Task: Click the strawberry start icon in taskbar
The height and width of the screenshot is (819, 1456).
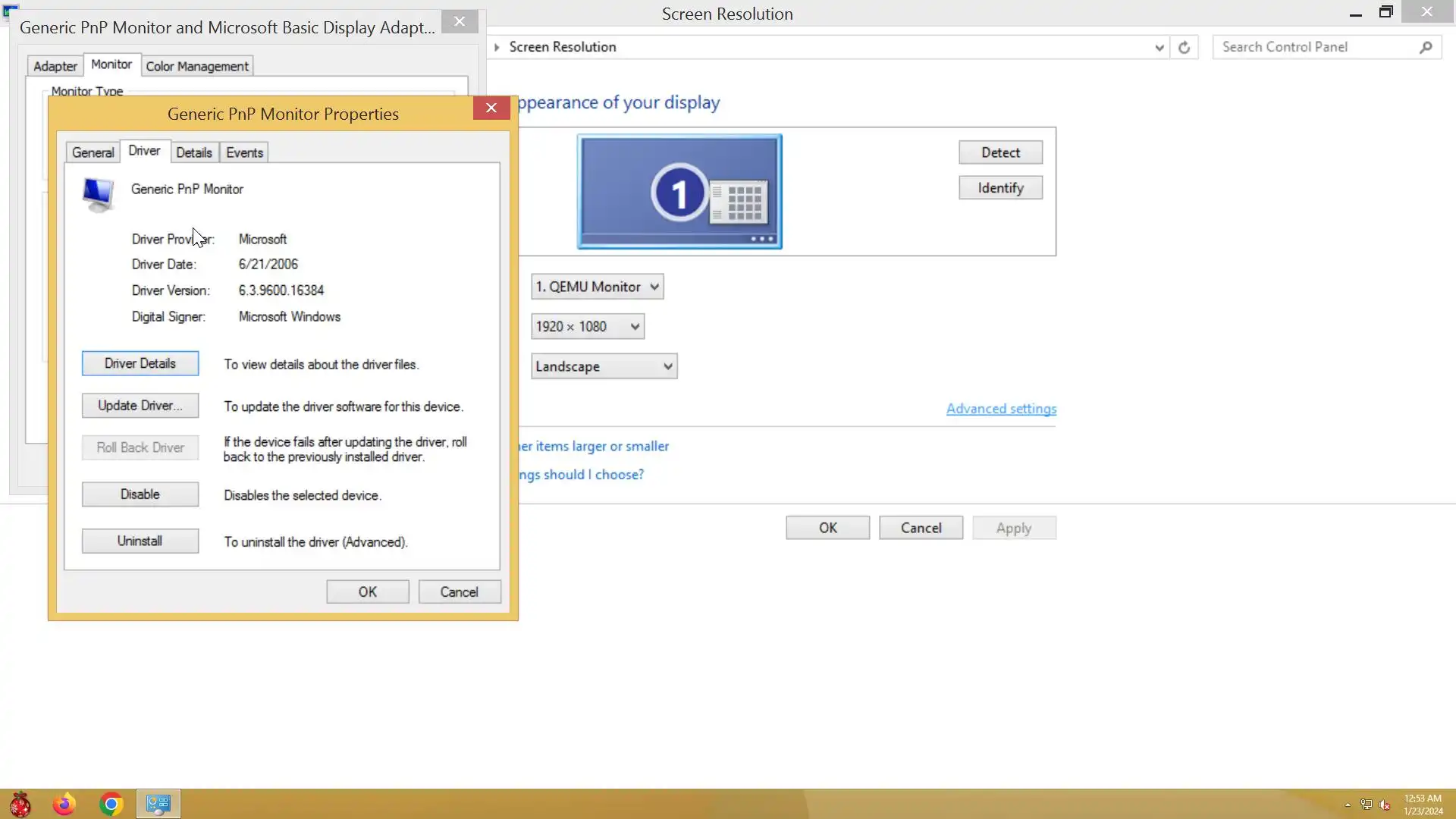Action: tap(20, 804)
